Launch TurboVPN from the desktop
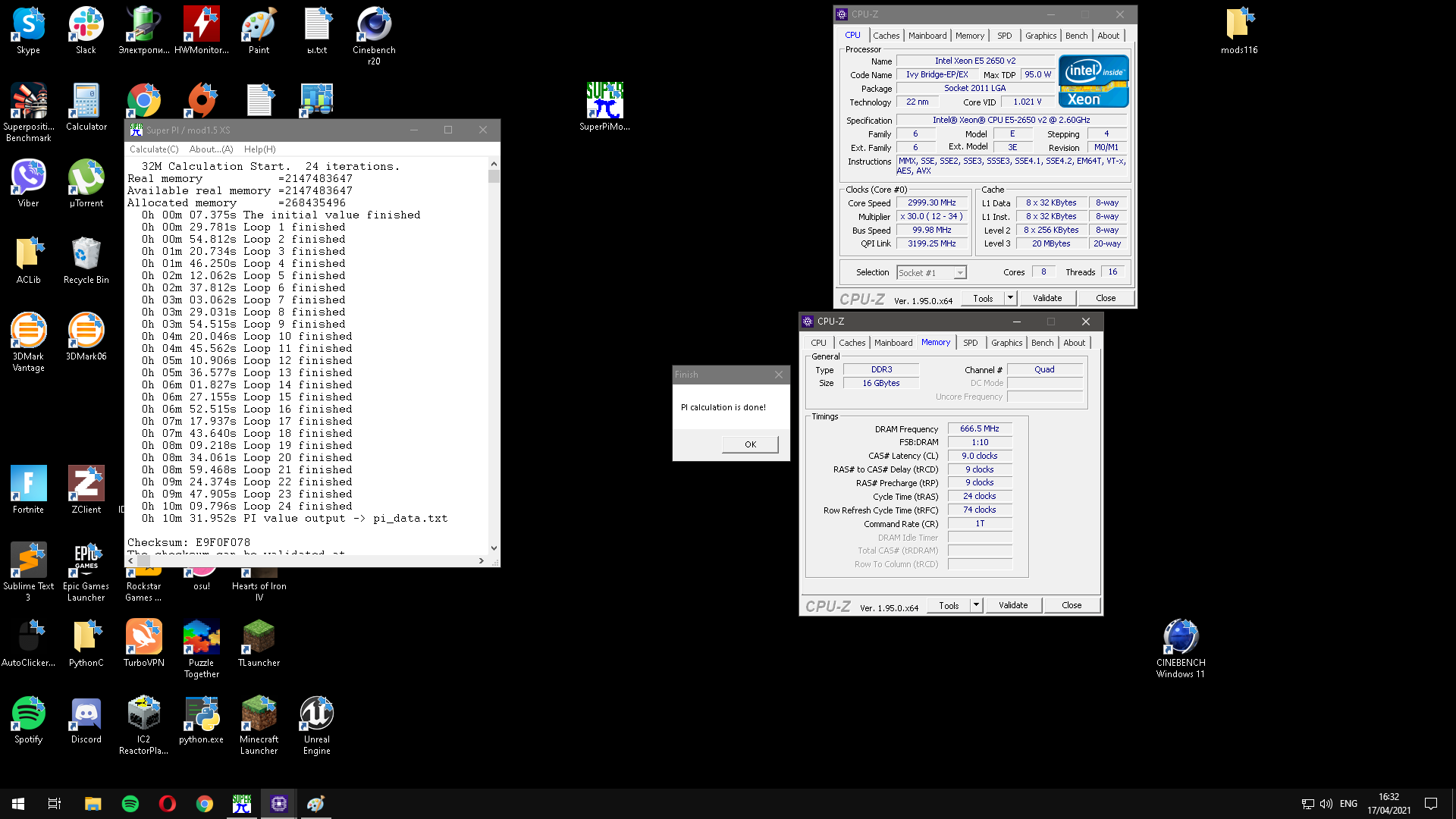Image resolution: width=1456 pixels, height=819 pixels. pyautogui.click(x=143, y=643)
